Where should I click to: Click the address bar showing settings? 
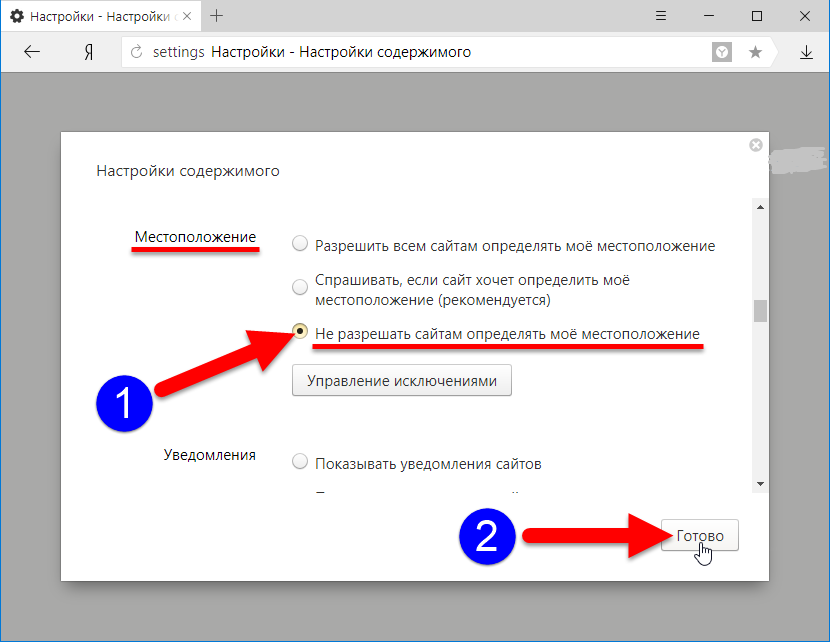coord(420,52)
